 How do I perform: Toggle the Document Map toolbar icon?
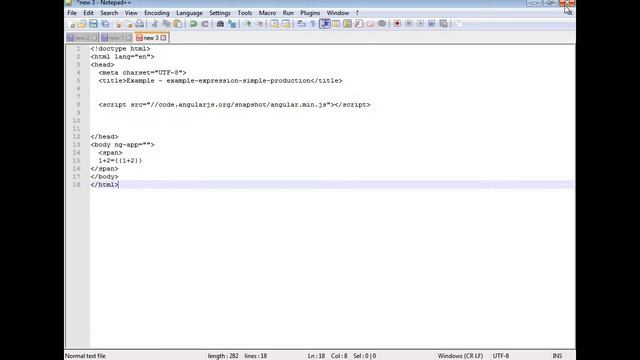click(347, 24)
